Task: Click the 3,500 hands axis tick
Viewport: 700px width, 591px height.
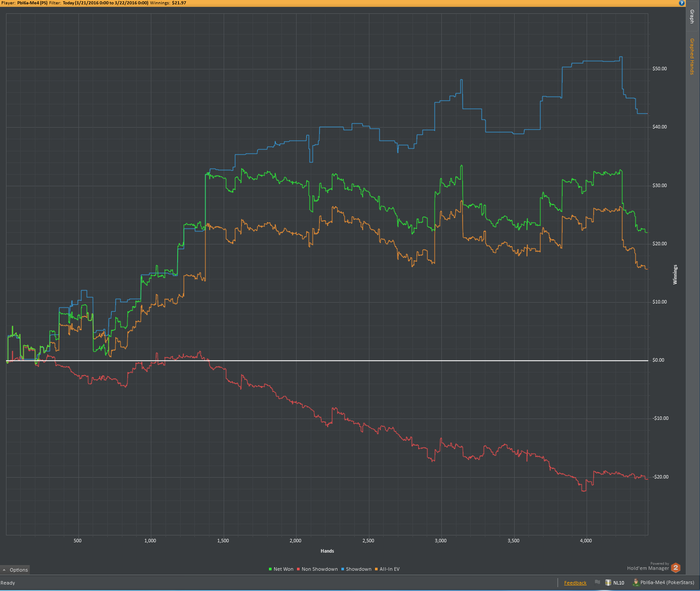Action: click(513, 541)
